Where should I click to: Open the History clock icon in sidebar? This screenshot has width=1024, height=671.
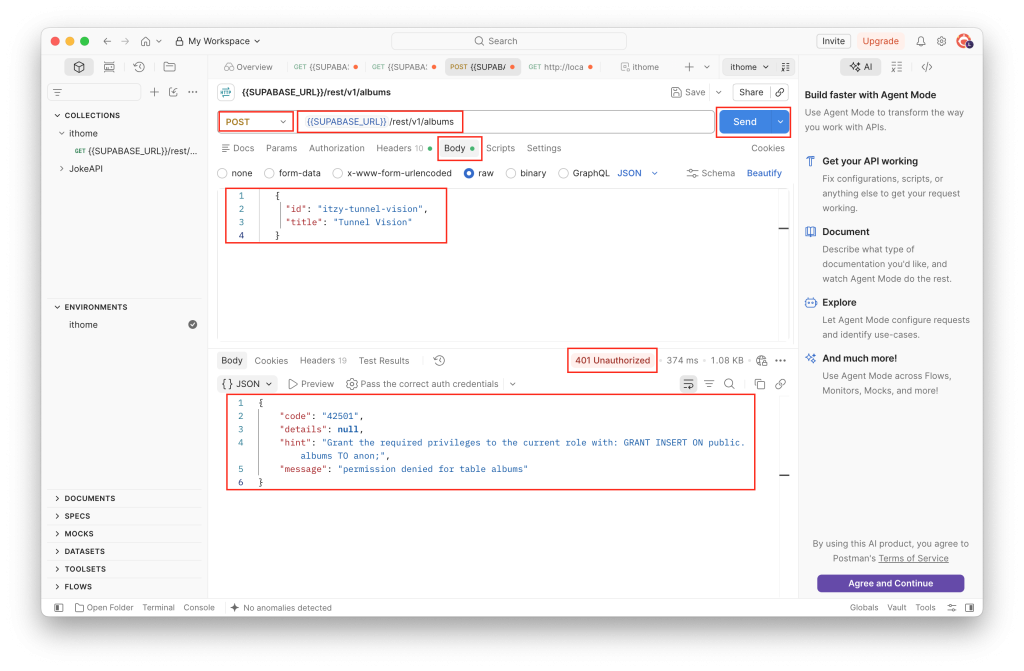point(139,67)
